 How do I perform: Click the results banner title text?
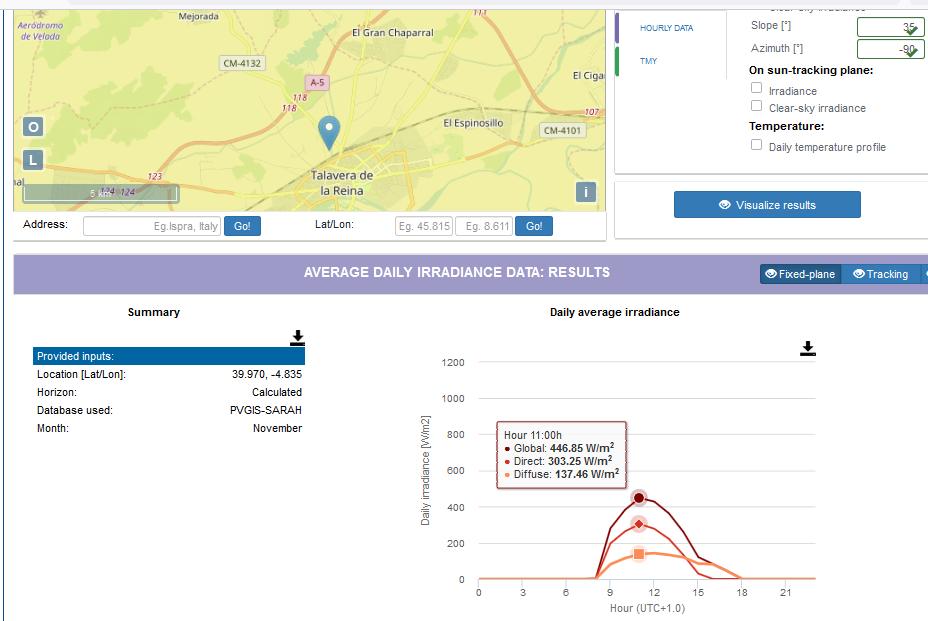(457, 272)
